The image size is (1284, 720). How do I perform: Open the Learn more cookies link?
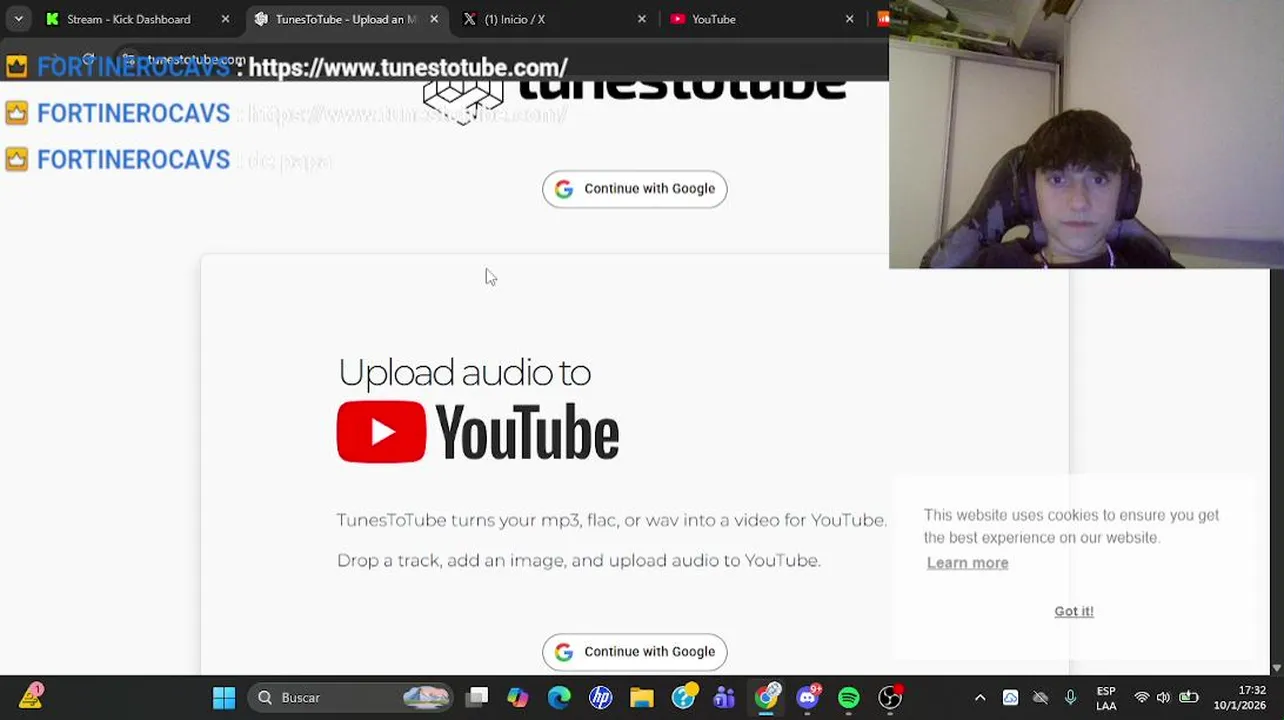pyautogui.click(x=967, y=563)
